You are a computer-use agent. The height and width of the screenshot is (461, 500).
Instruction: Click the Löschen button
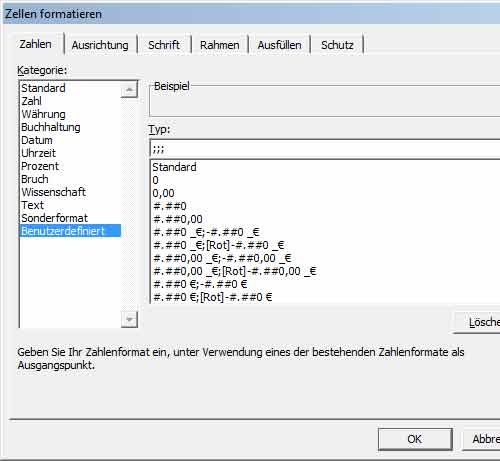tap(477, 322)
